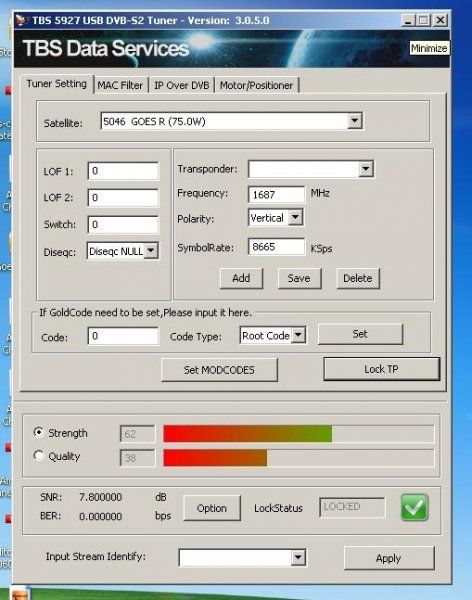Click the TBS app icon in title bar
The image size is (472, 600).
(x=21, y=21)
